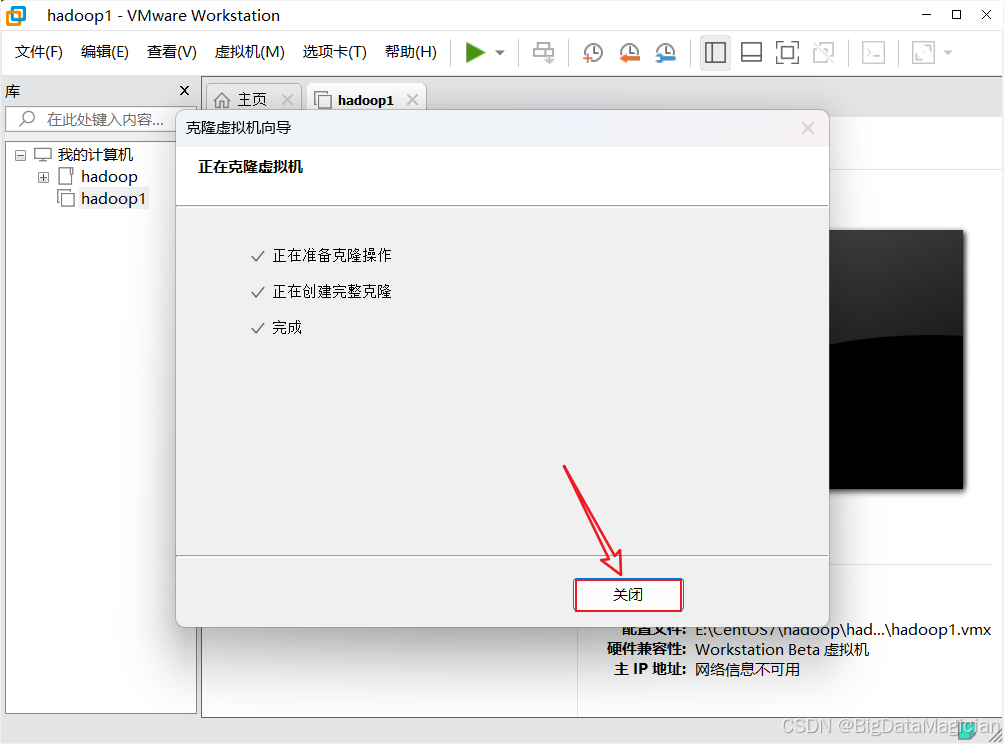
Task: Close the hadoop1 tab
Action: (x=412, y=100)
